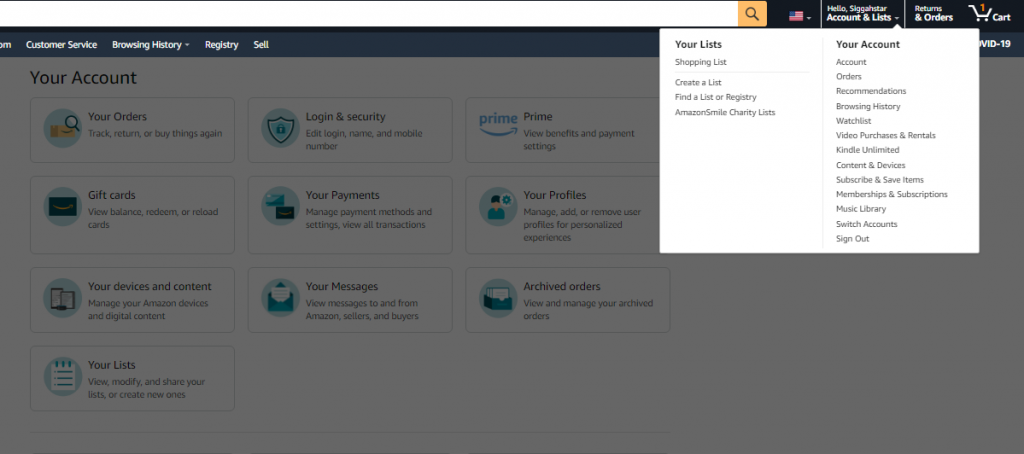Open Registry in navigation bar
Image resolution: width=1024 pixels, height=454 pixels.
[221, 44]
